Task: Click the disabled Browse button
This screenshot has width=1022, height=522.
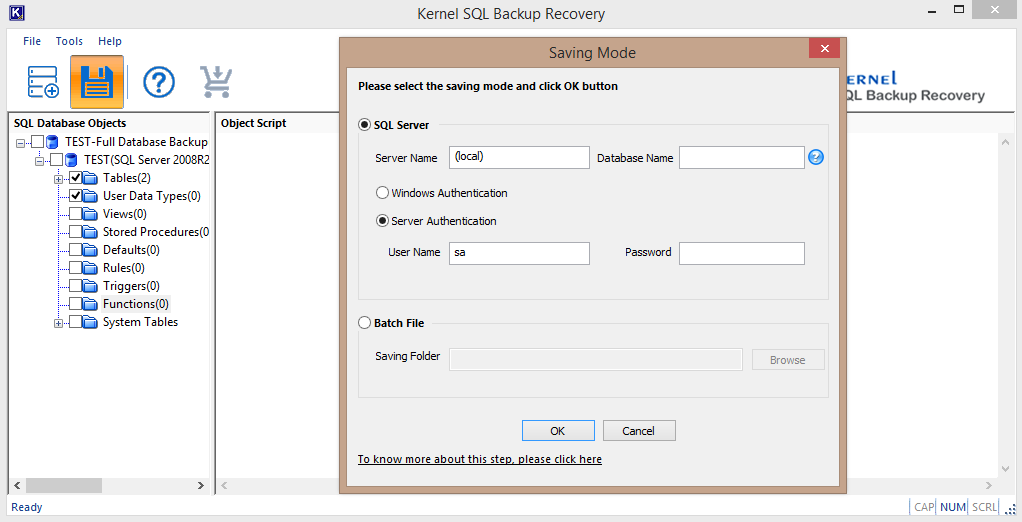Action: 788,360
